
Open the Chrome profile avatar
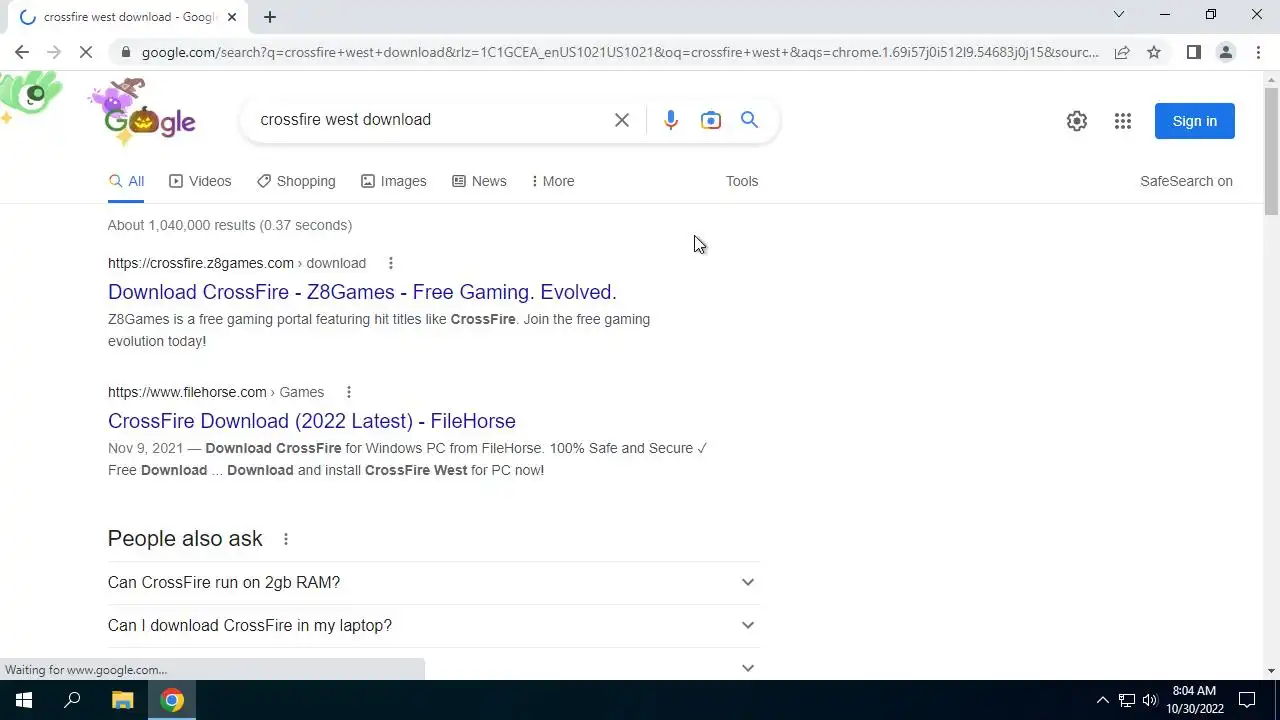tap(1225, 52)
